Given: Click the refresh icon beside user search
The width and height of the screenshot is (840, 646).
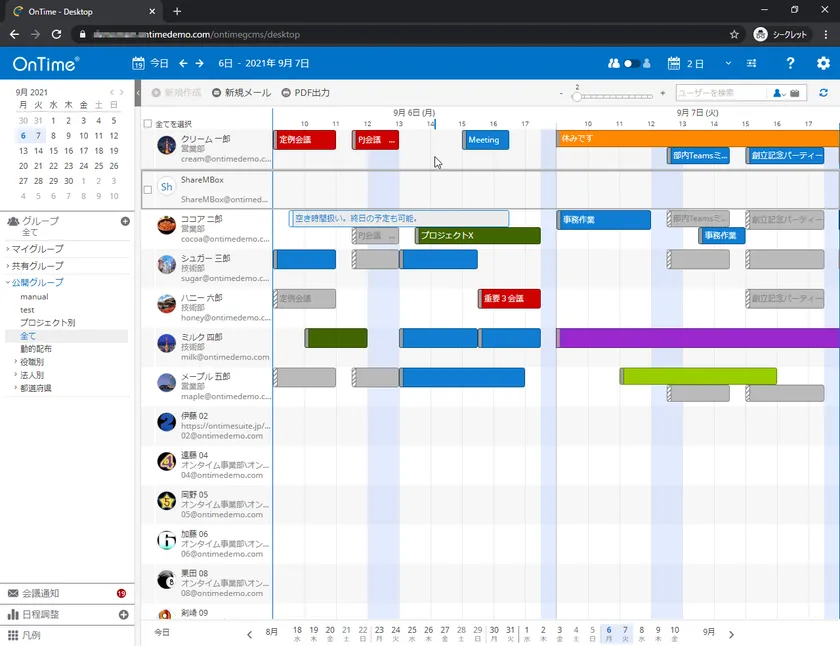Looking at the screenshot, I should [823, 93].
